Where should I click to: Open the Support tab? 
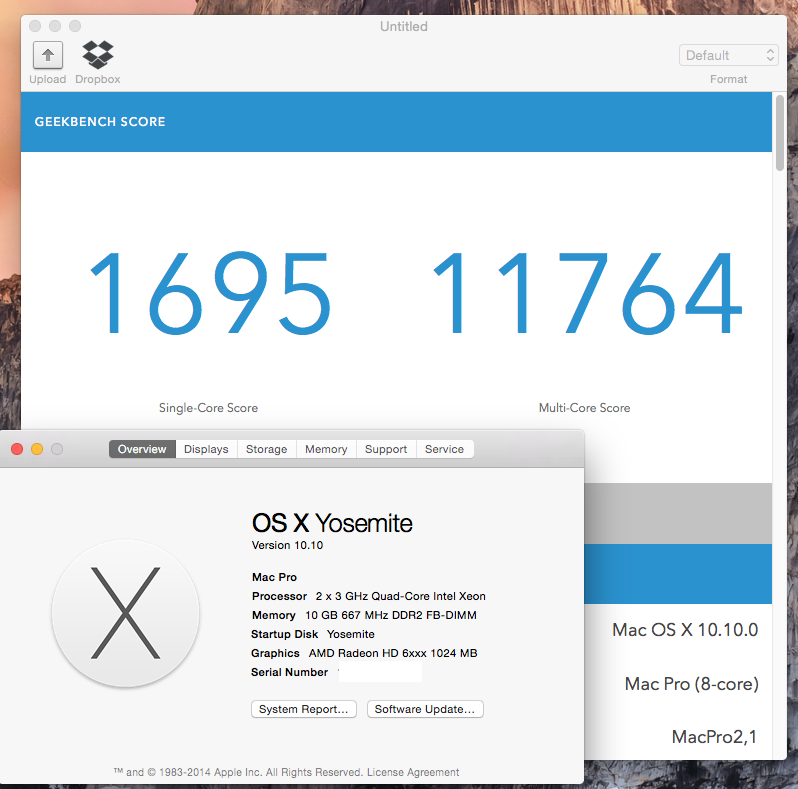(386, 449)
